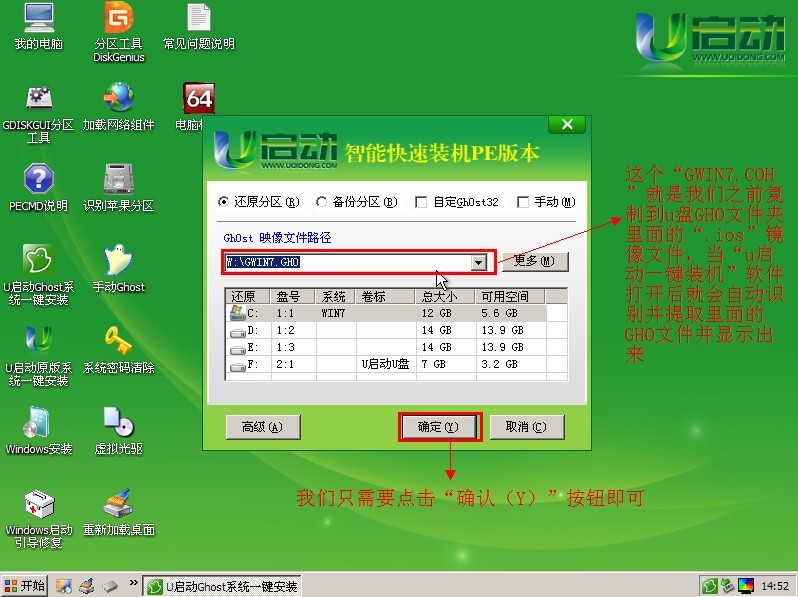
Task: Click 重新加载桌面 brush icon
Action: coord(119,513)
